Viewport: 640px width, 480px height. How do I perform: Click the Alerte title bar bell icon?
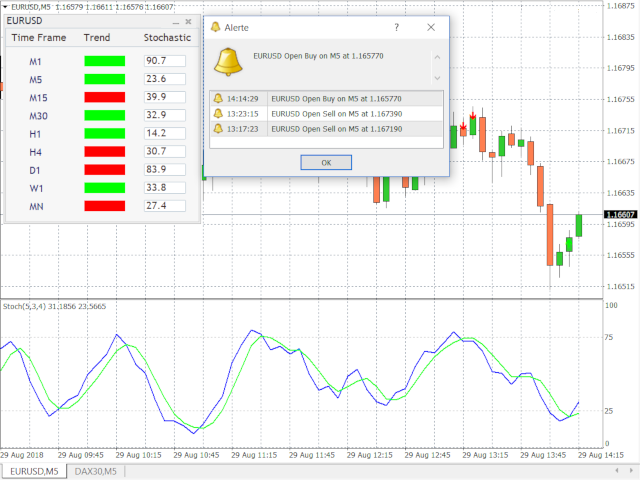tap(215, 27)
